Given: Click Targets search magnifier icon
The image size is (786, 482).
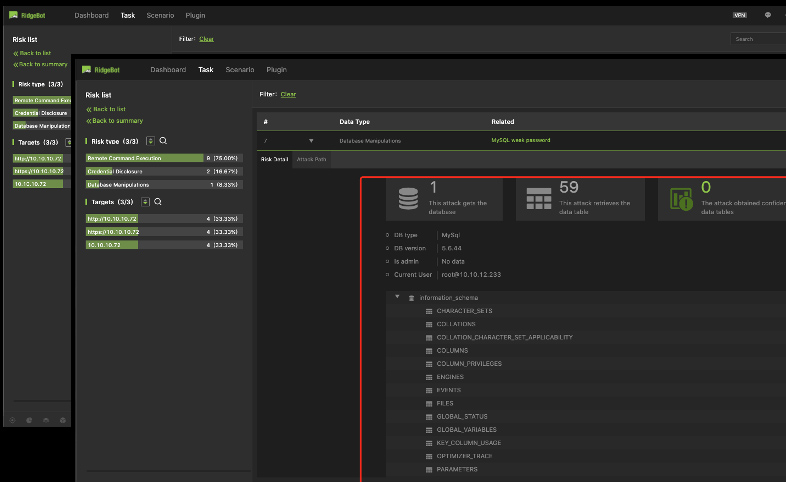Looking at the screenshot, I should [158, 201].
